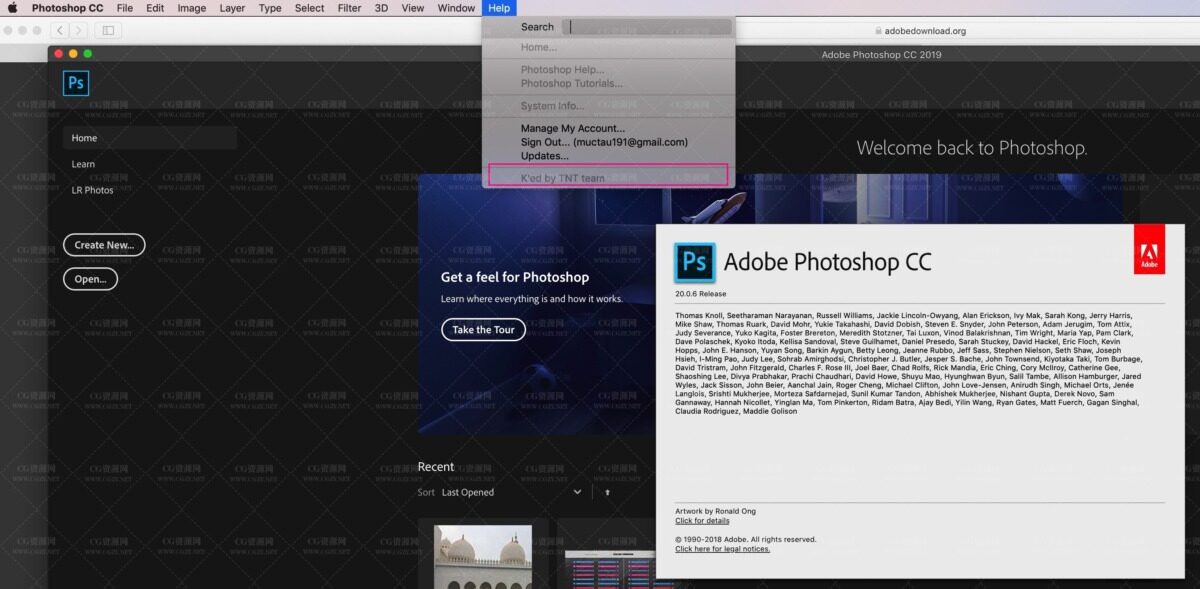This screenshot has width=1200, height=589.
Task: Click the Ps icon in the About splash
Action: [694, 262]
